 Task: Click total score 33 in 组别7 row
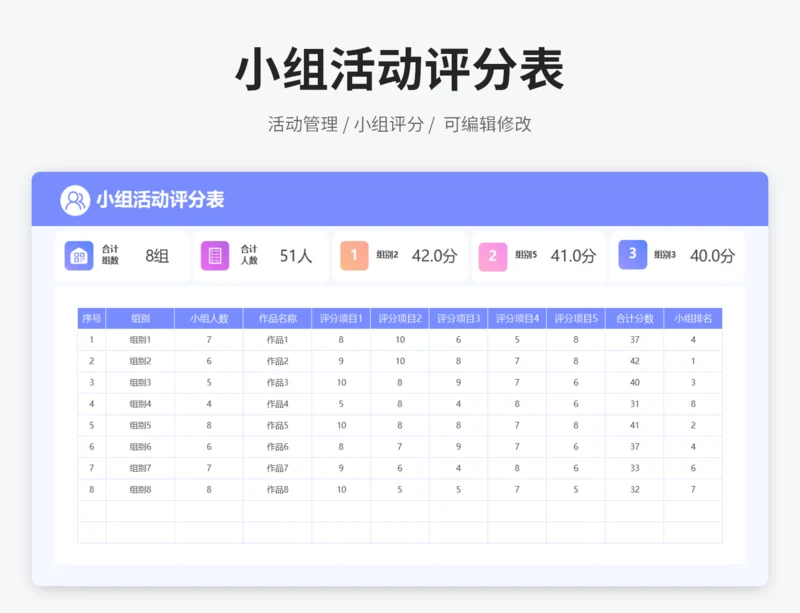tap(634, 469)
